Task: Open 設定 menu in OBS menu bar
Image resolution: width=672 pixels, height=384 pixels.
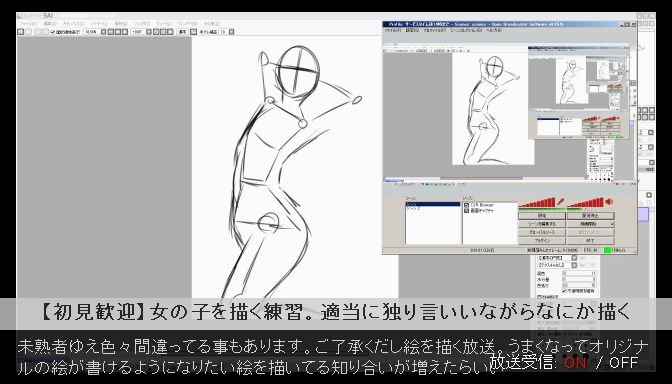Action: tap(412, 30)
